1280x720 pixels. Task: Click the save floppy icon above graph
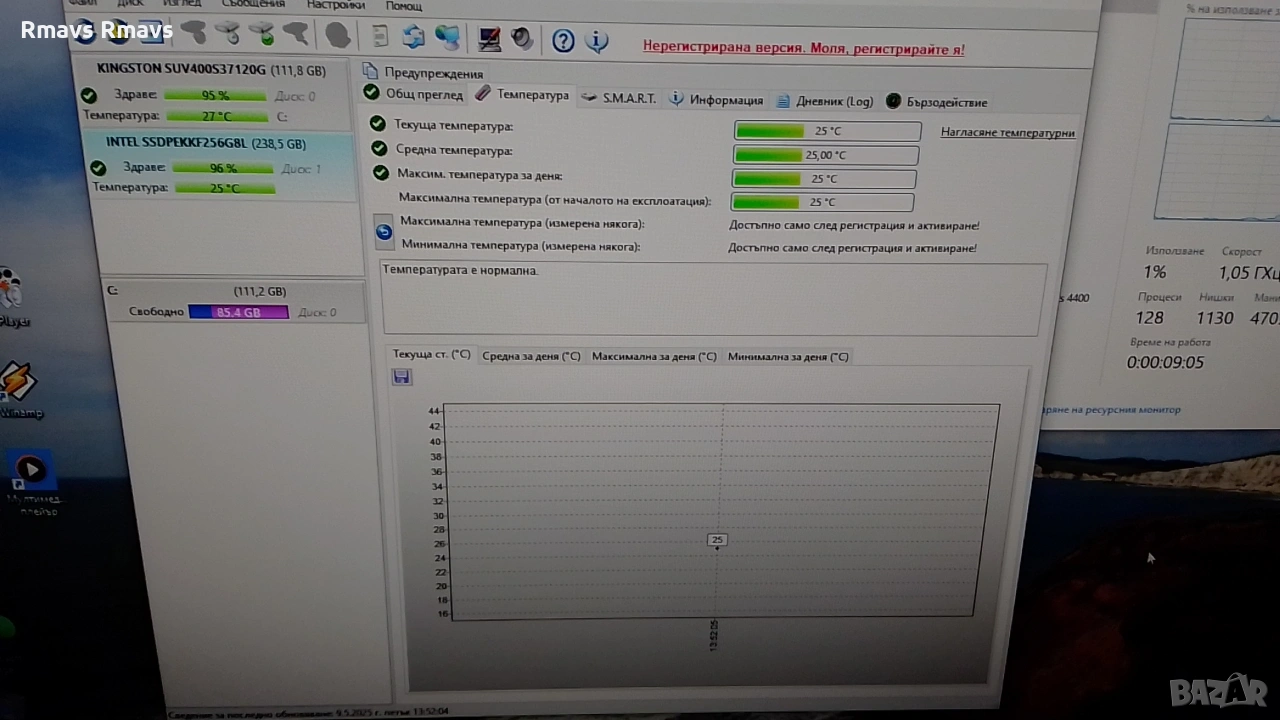click(402, 377)
